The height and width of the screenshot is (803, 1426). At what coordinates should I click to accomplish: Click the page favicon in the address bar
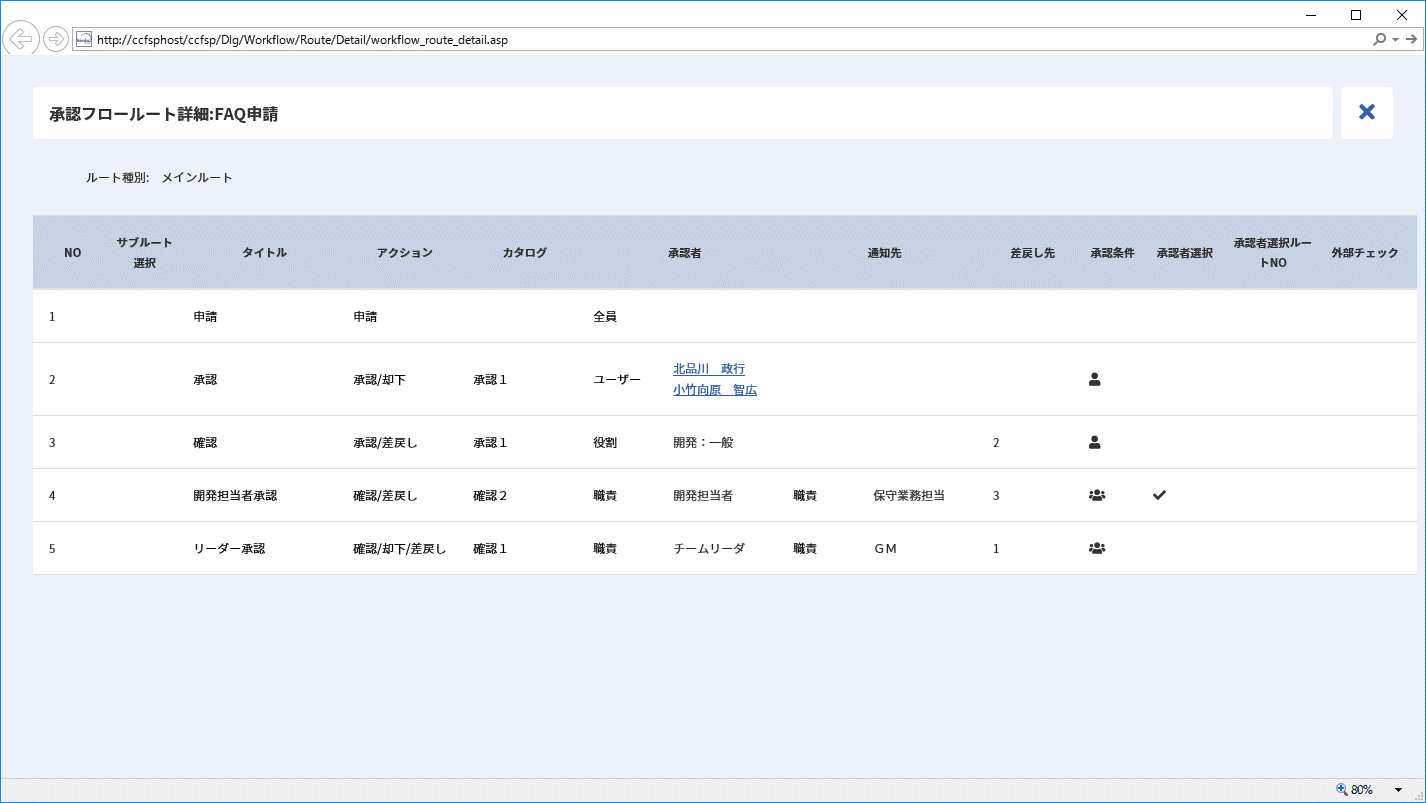tap(84, 40)
